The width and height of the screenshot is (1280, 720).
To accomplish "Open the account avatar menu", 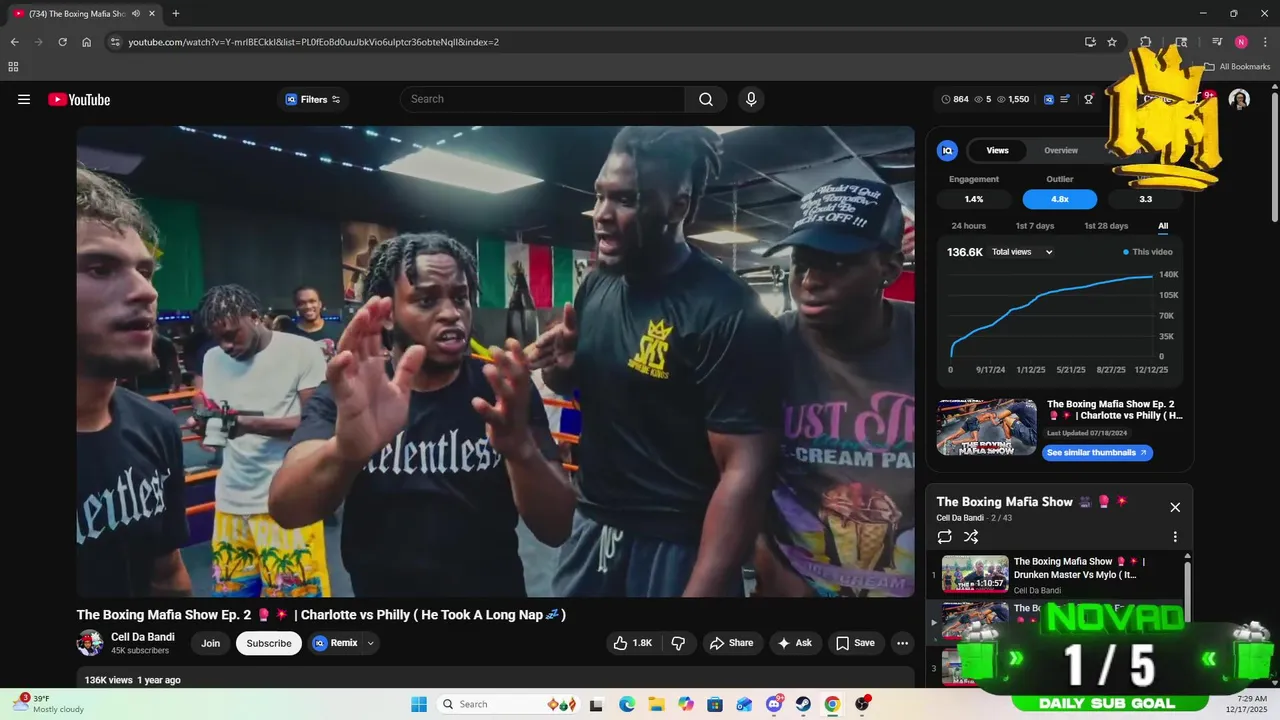I will (1239, 99).
